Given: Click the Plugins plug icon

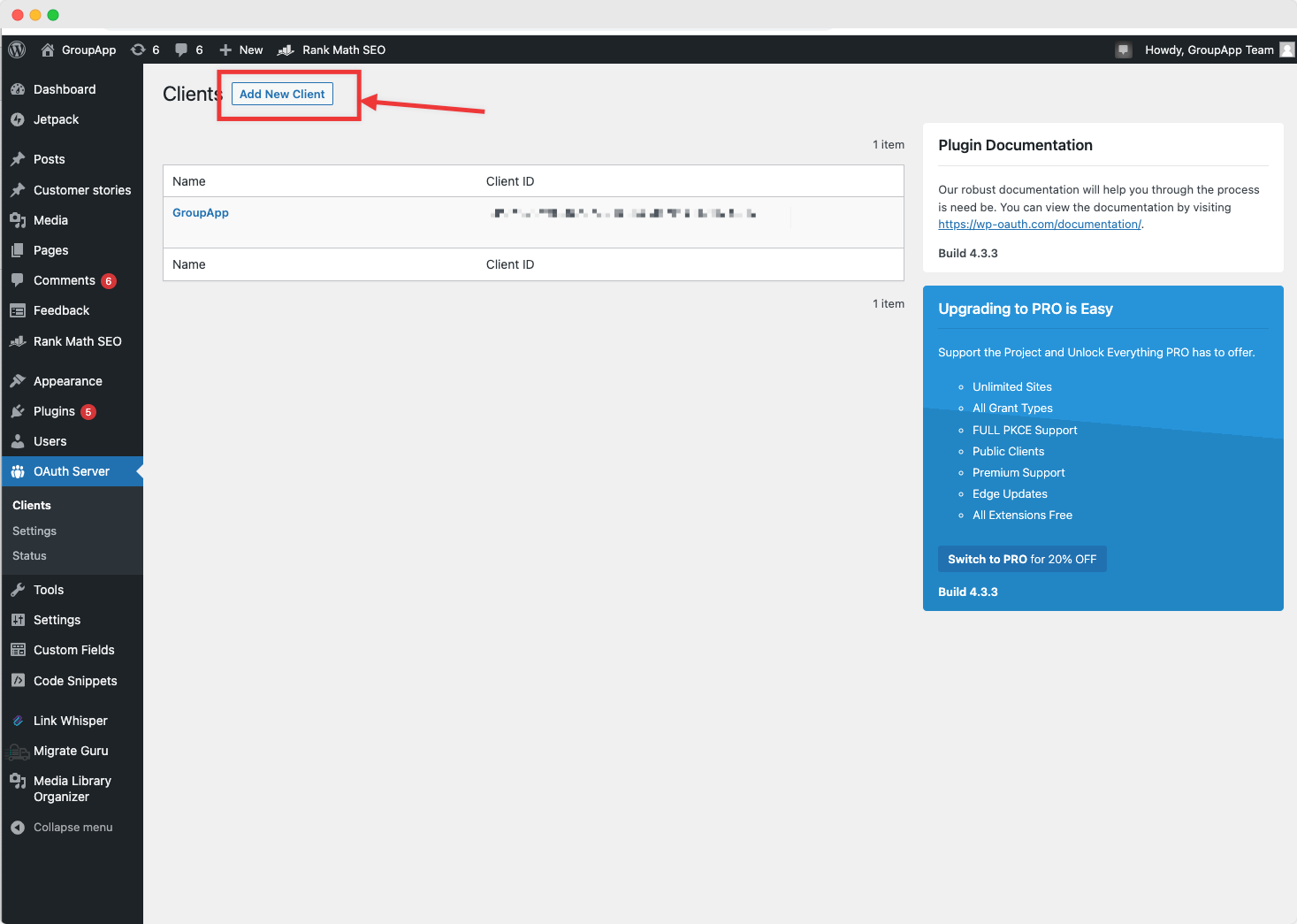Looking at the screenshot, I should (18, 411).
